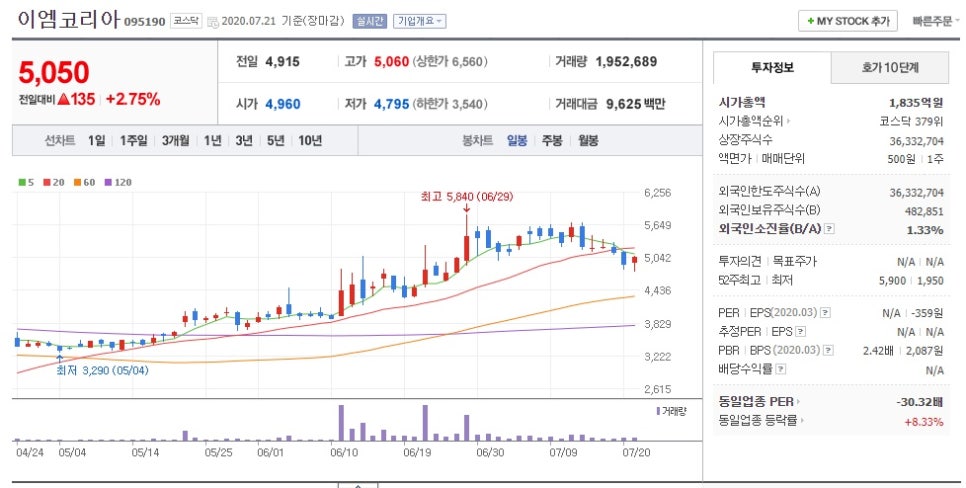Click the help icon next to 배당수익률
Image resolution: width=966 pixels, height=488 pixels.
781,369
